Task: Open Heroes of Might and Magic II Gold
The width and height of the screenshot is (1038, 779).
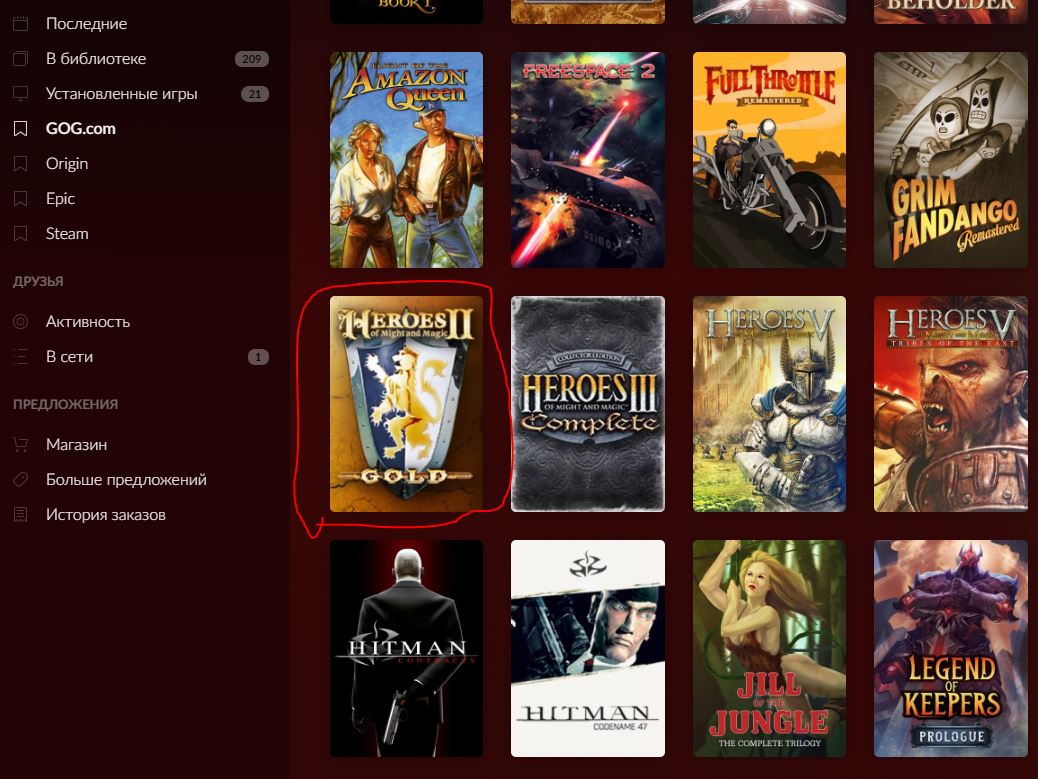Action: pos(406,404)
